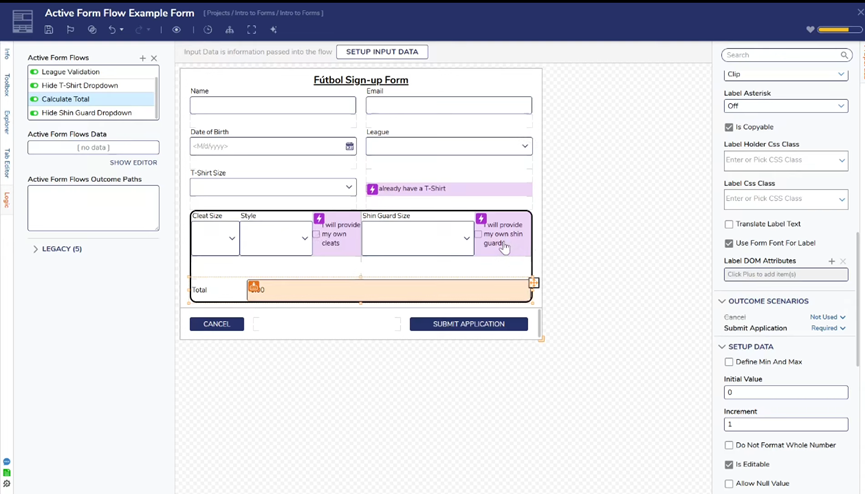Image resolution: width=865 pixels, height=494 pixels.
Task: Switch to the Explorer side tab
Action: pos(7,122)
